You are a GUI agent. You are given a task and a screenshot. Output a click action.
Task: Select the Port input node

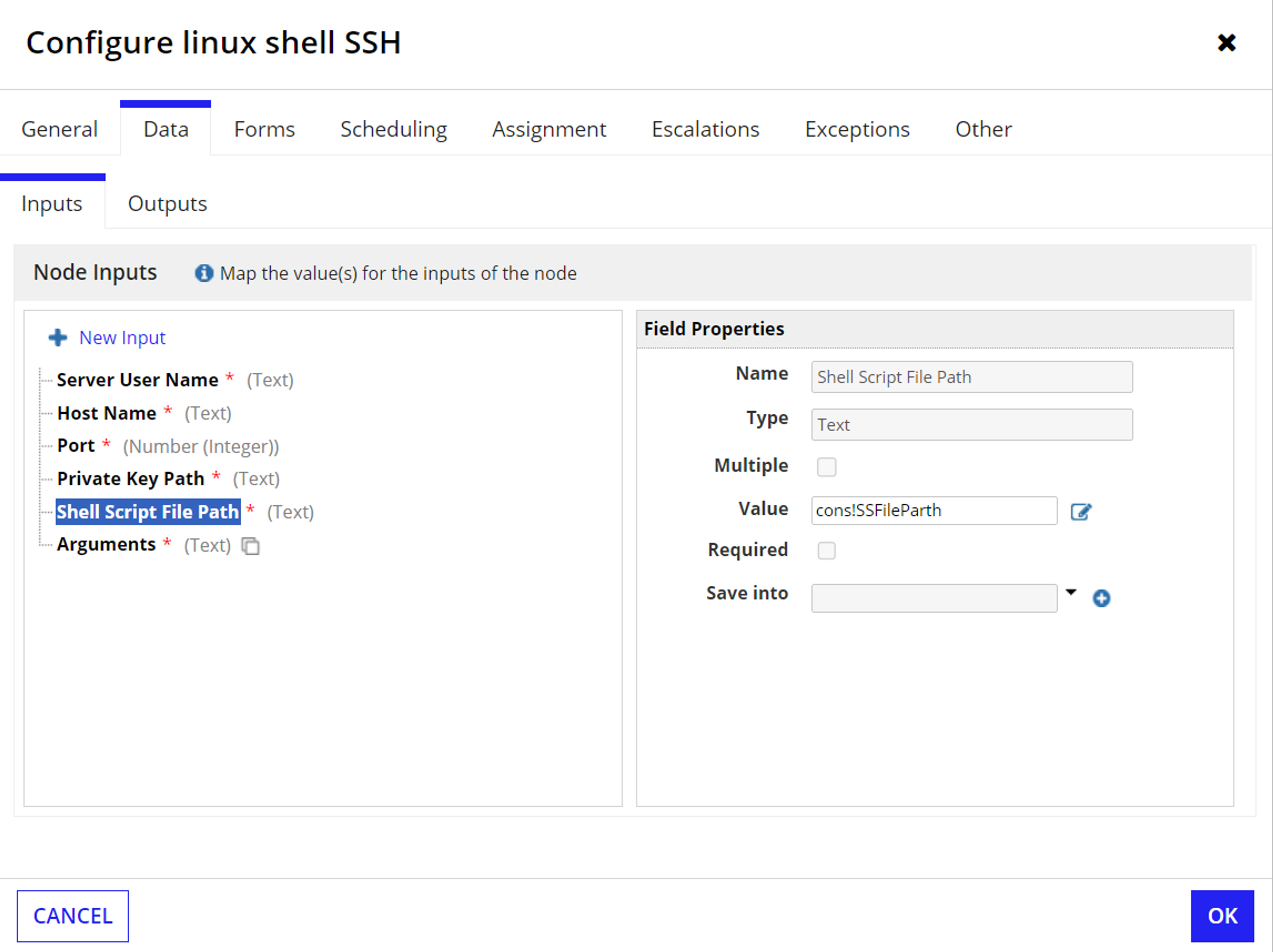(76, 446)
